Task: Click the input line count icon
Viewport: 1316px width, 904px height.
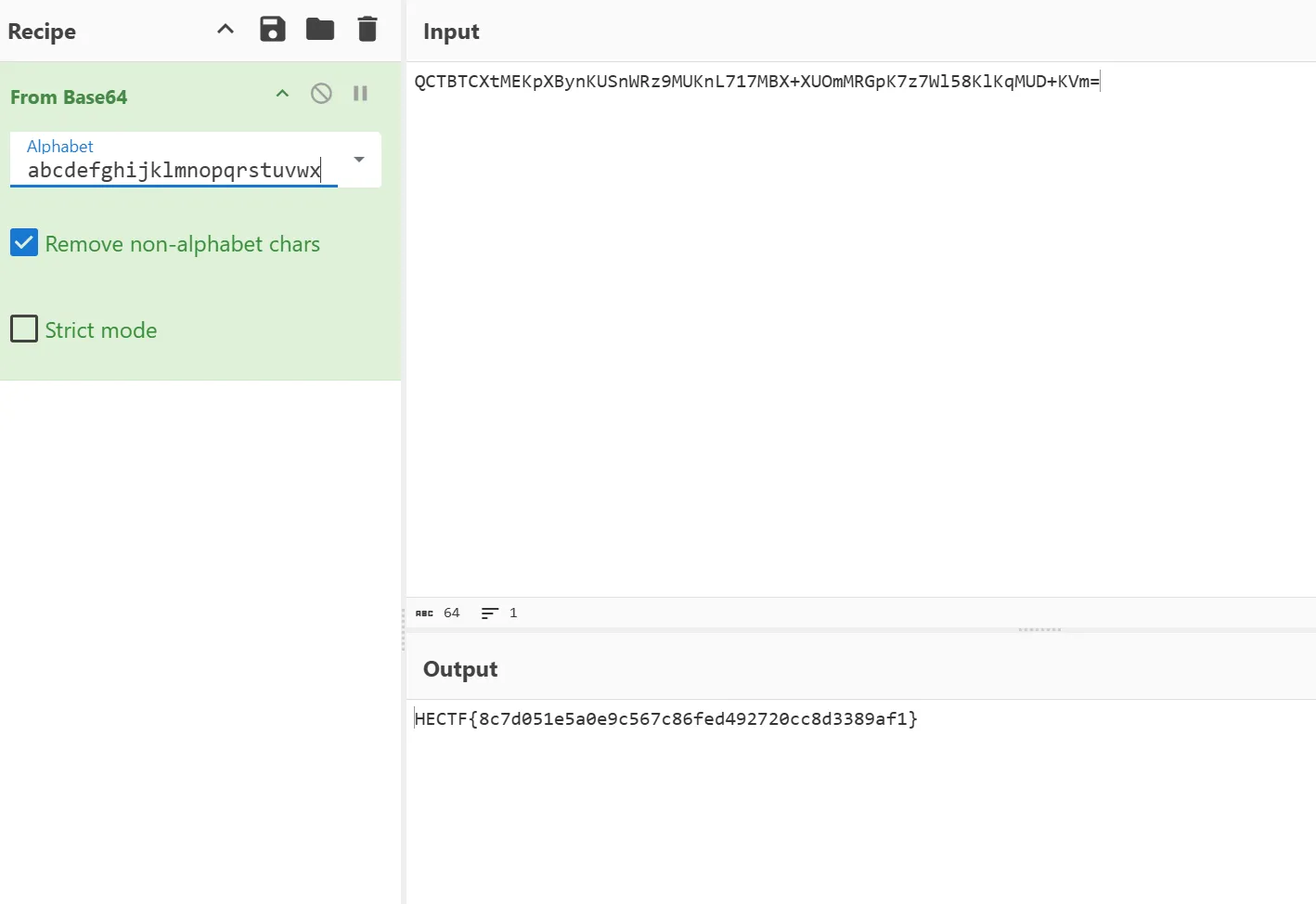Action: click(x=490, y=613)
